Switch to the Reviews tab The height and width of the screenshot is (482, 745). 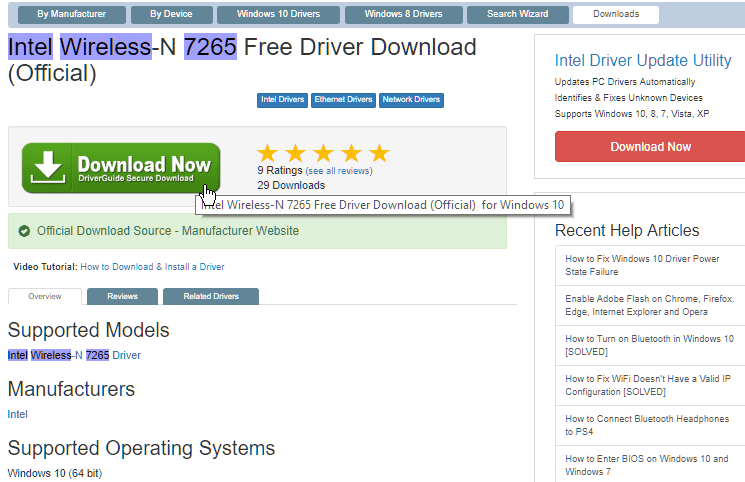tap(122, 296)
